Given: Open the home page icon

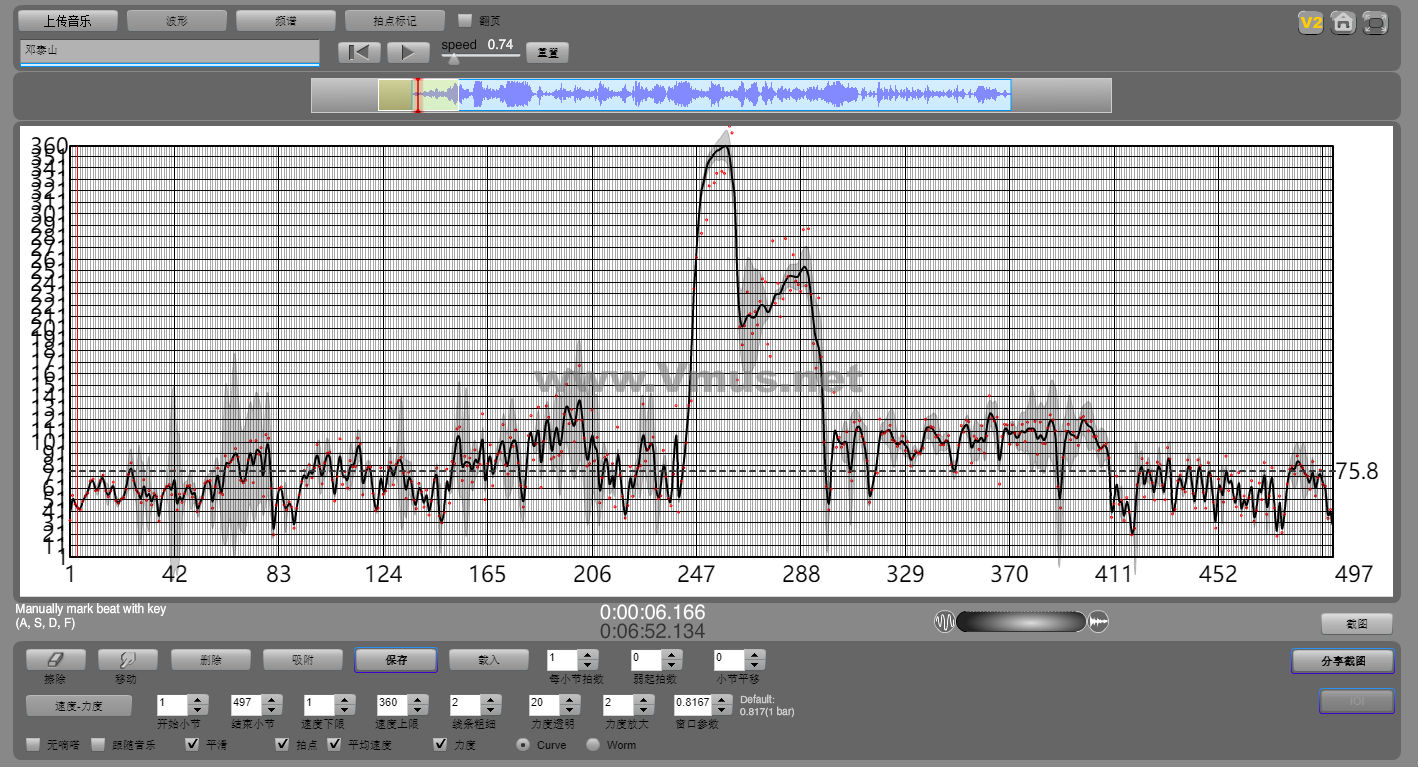Looking at the screenshot, I should coord(1343,22).
